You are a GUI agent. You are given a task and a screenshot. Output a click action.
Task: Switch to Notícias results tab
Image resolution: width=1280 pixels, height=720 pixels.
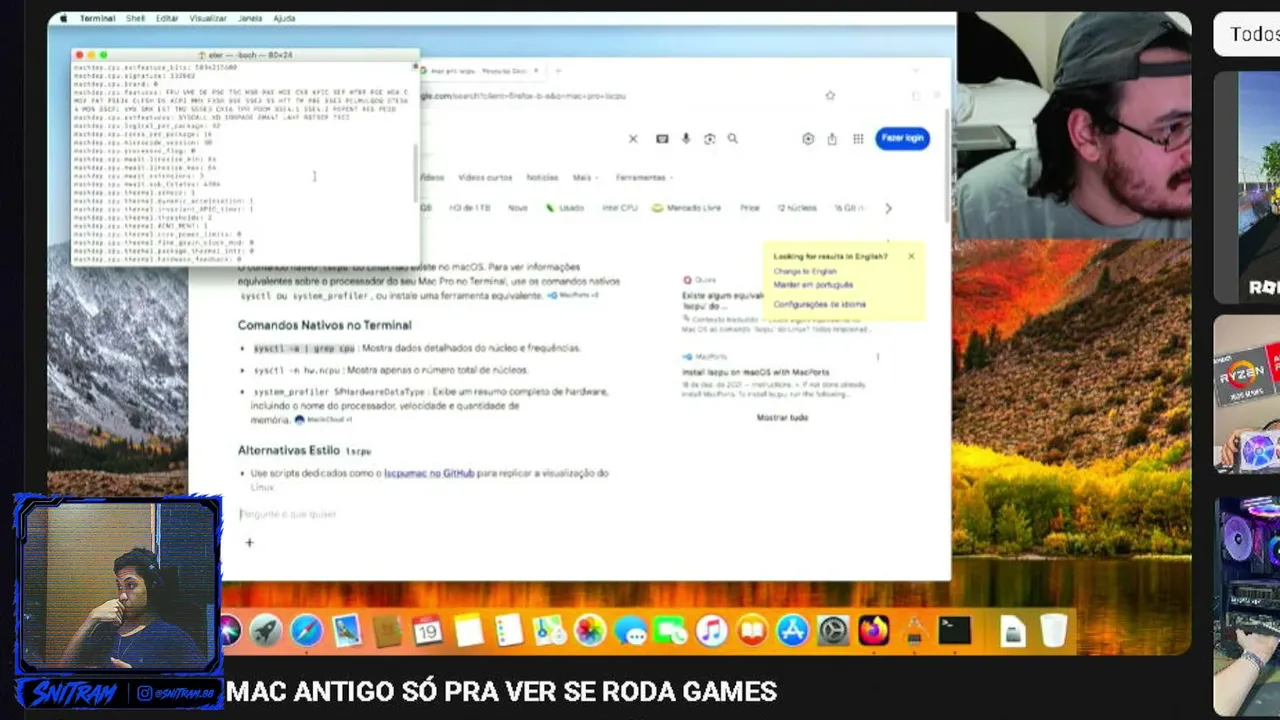(542, 178)
